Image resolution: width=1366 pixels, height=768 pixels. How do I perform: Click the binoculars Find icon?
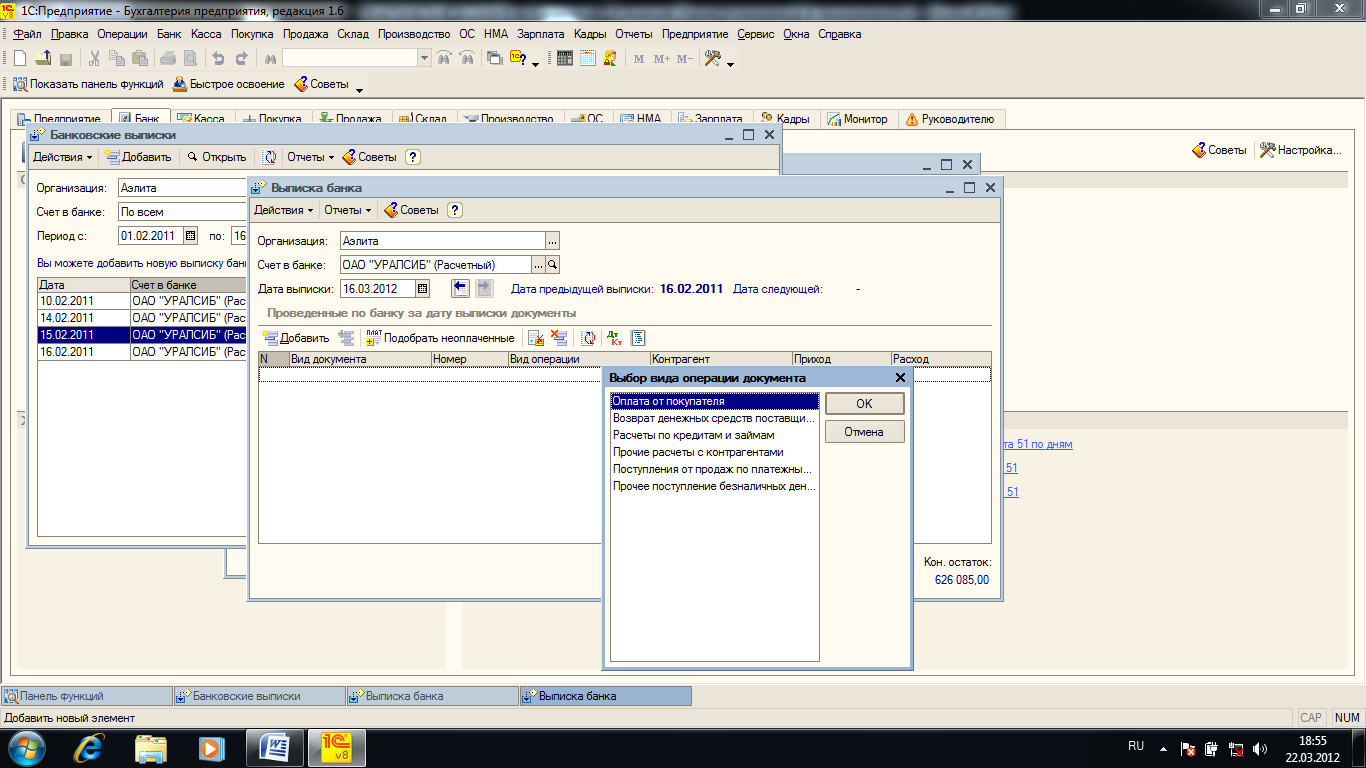tap(269, 58)
